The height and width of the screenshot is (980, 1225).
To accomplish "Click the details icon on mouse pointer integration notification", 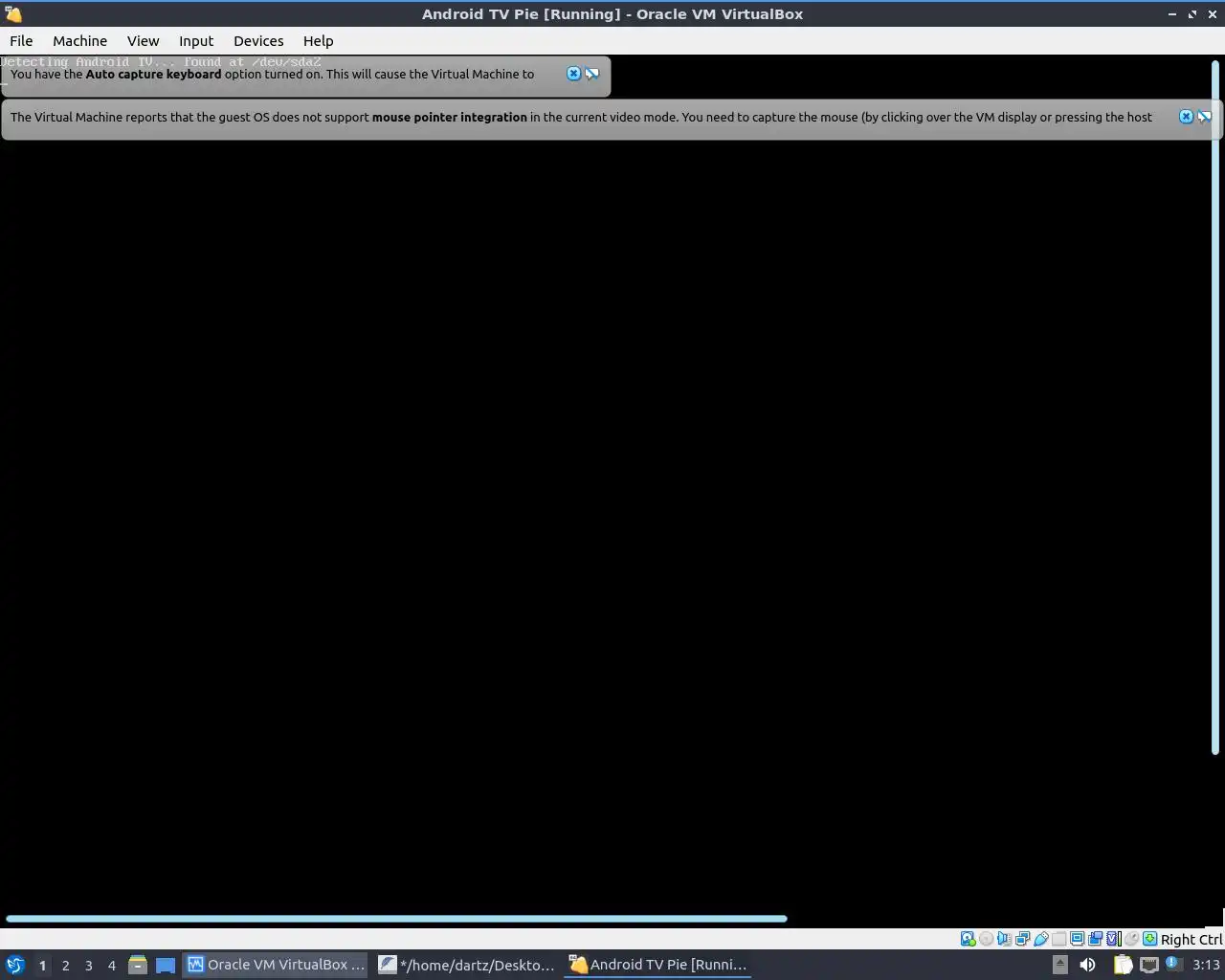I will tap(1205, 117).
